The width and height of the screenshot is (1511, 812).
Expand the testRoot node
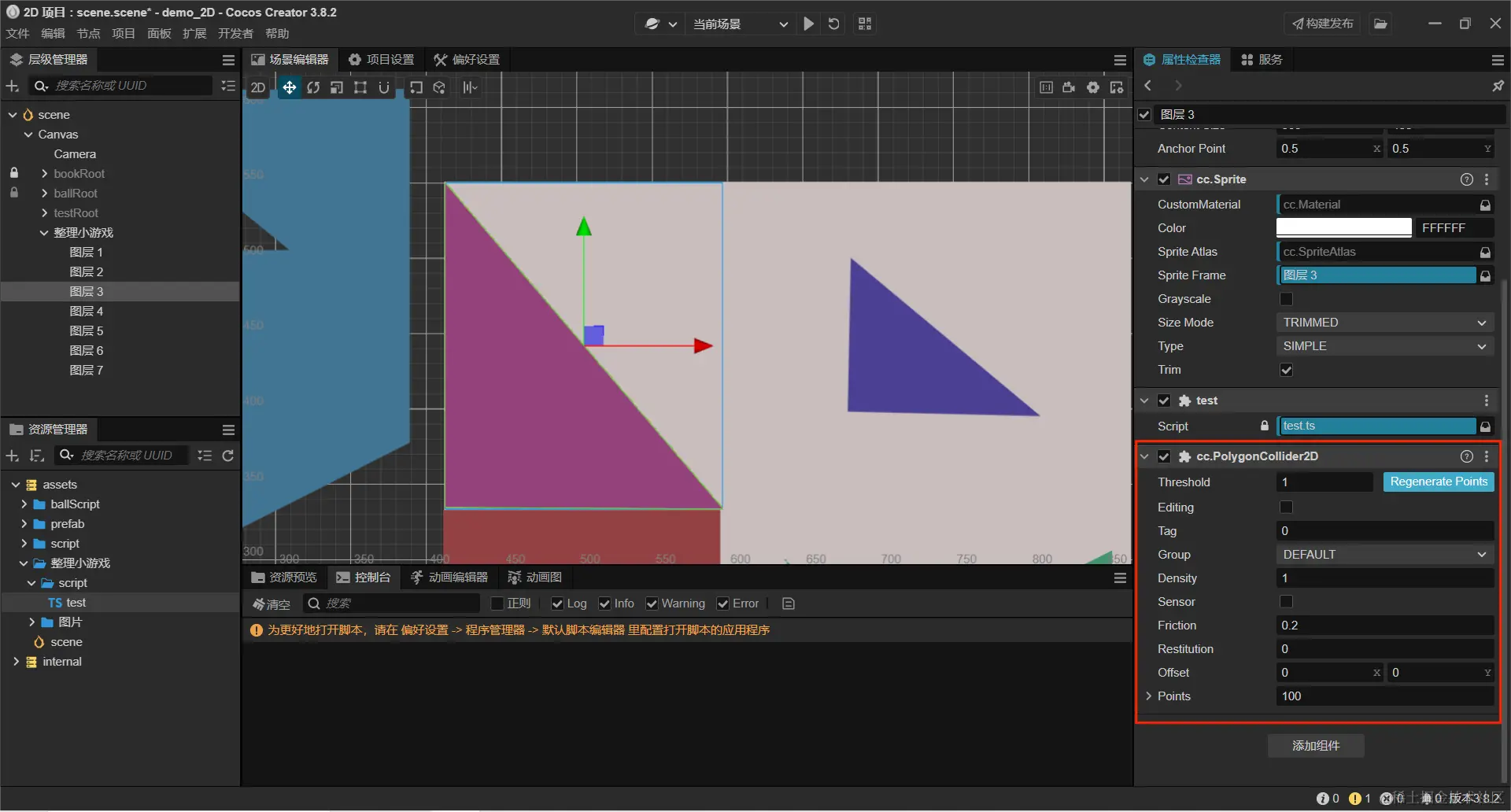click(x=44, y=213)
